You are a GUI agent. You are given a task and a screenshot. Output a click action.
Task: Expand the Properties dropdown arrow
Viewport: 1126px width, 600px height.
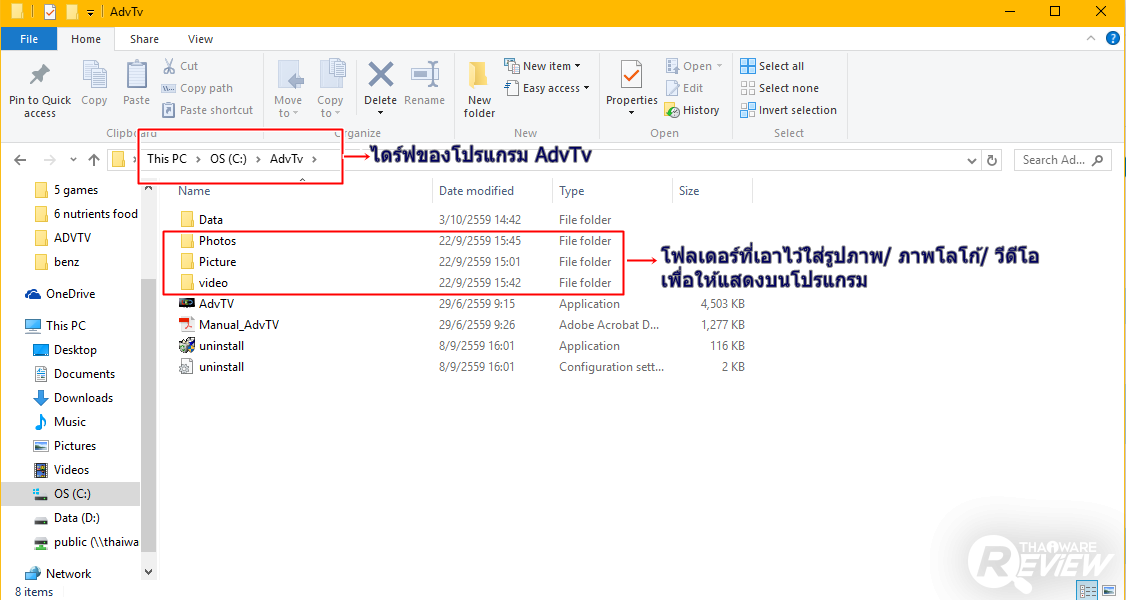(631, 113)
